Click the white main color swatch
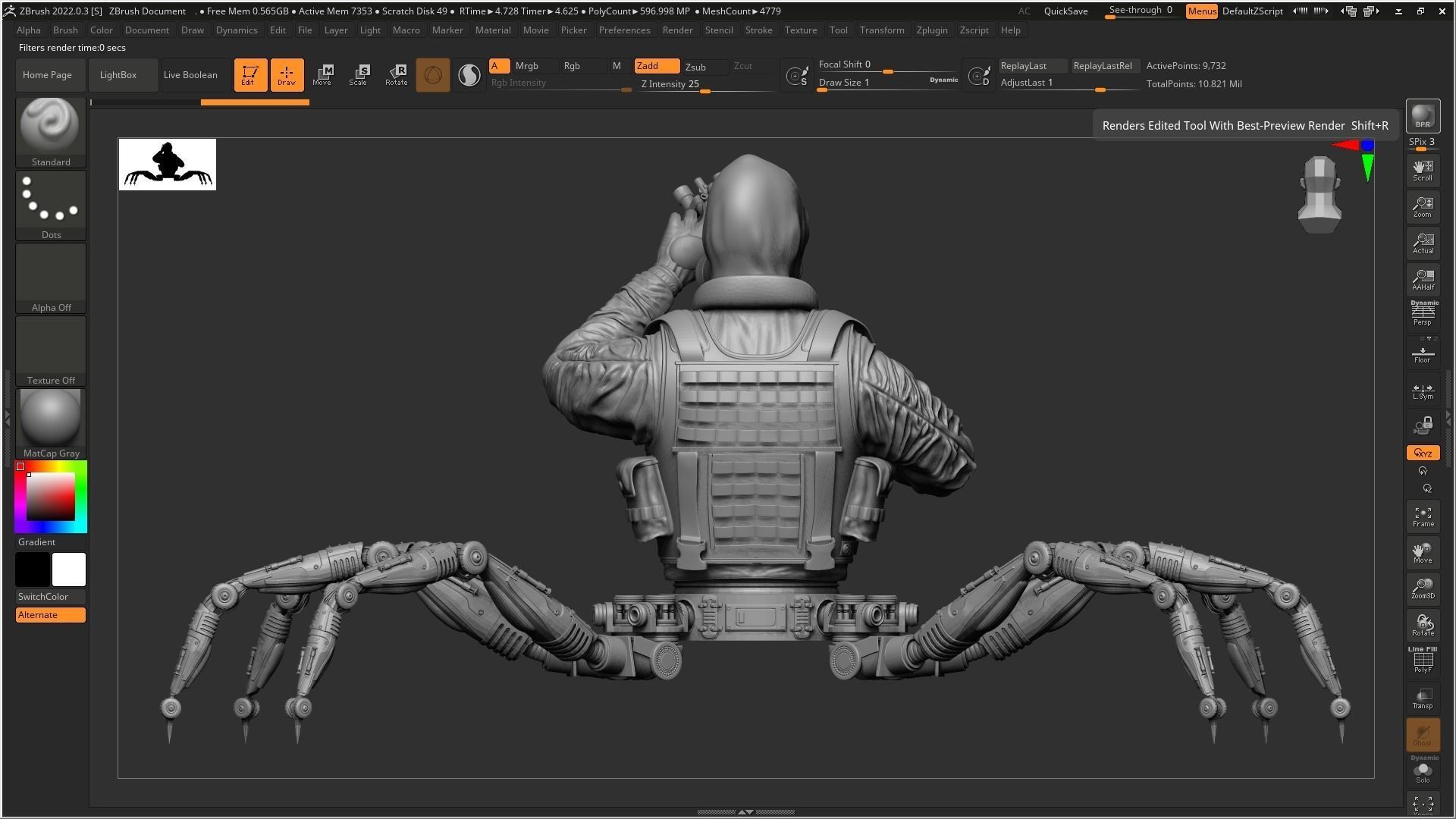The width and height of the screenshot is (1456, 819). (69, 570)
